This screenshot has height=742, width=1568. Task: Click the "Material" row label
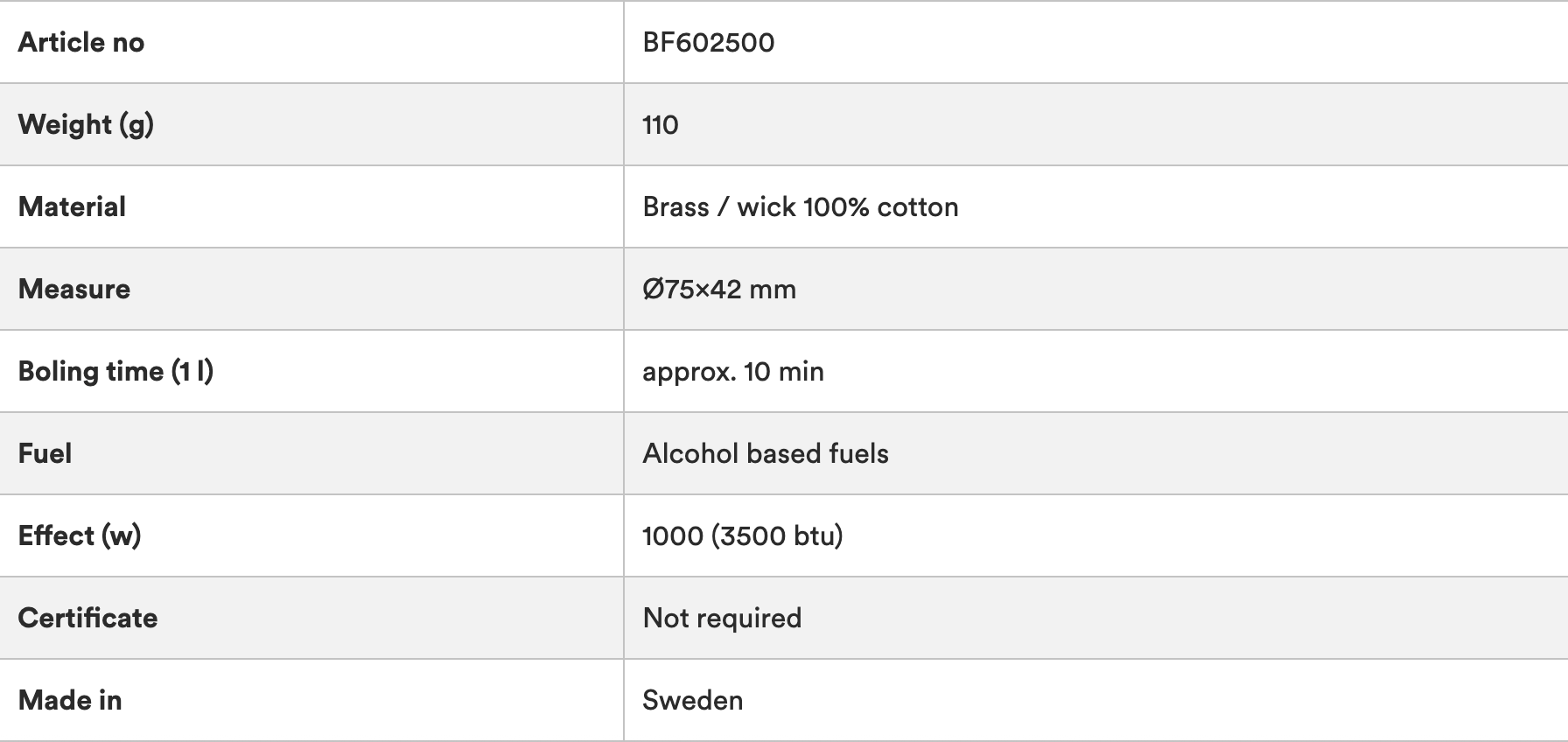pyautogui.click(x=72, y=206)
